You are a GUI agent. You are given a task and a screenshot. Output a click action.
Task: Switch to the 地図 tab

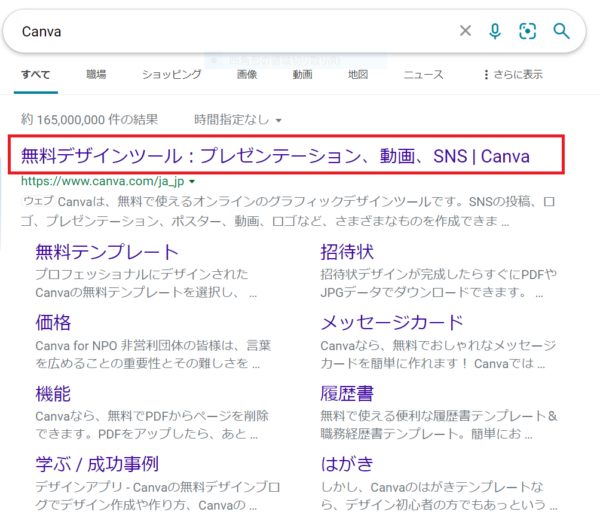coord(358,74)
